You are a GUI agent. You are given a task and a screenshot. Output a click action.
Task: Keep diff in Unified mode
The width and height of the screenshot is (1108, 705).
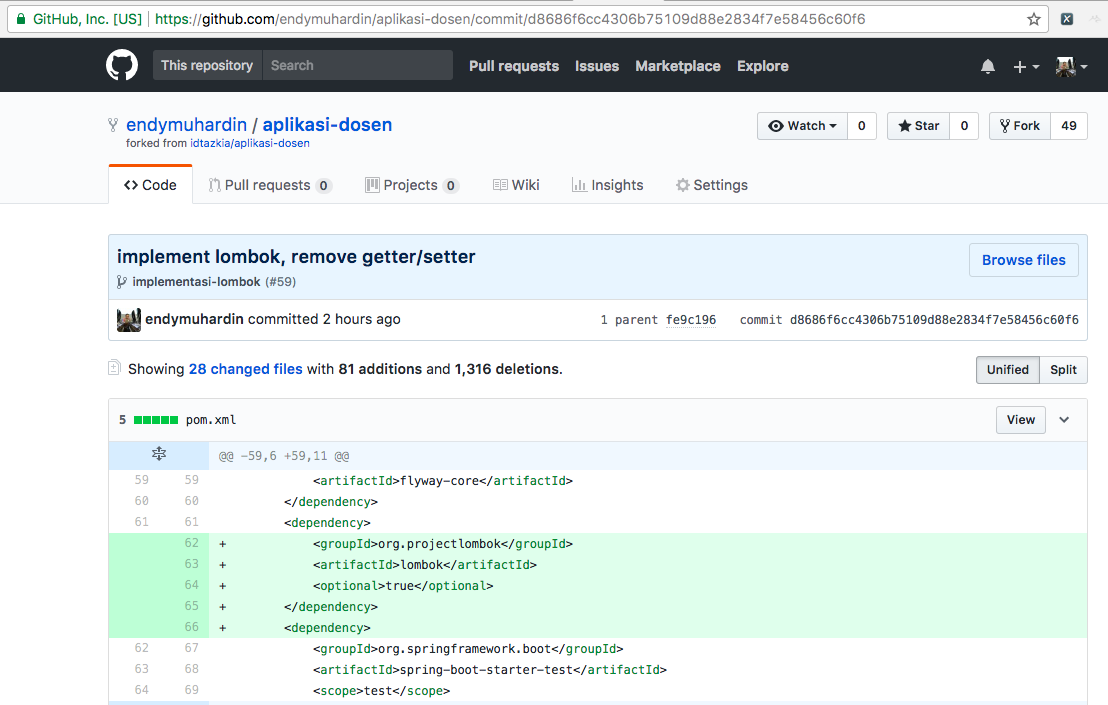(x=1007, y=369)
